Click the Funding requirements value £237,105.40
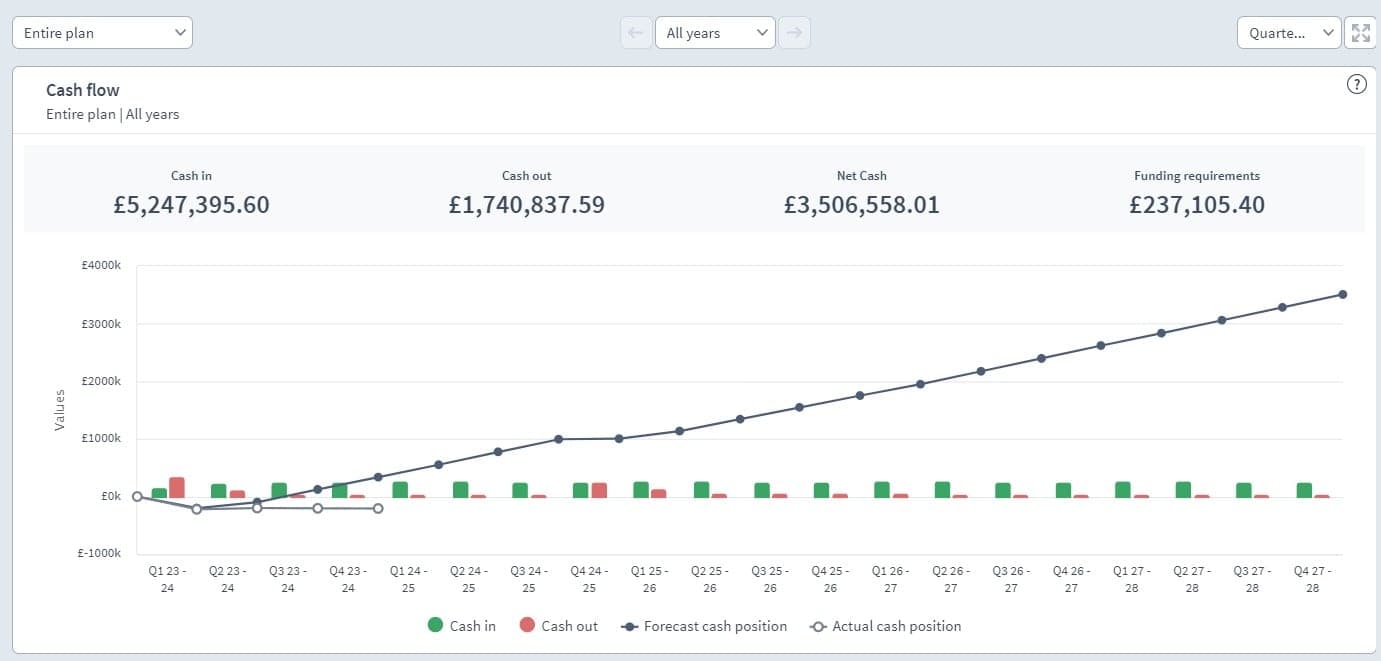 point(1197,205)
